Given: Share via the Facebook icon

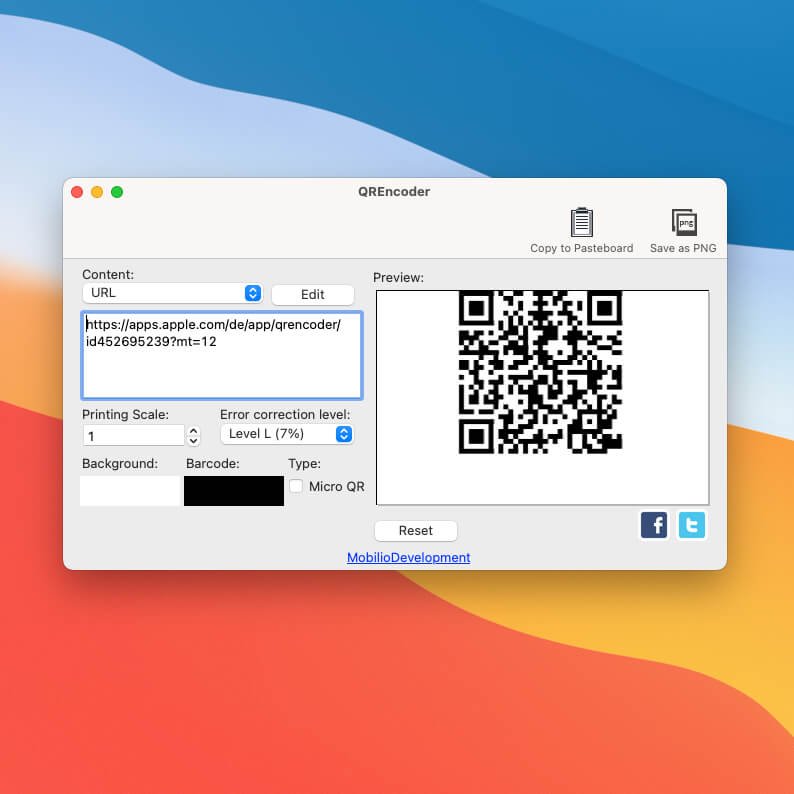Looking at the screenshot, I should pos(654,525).
